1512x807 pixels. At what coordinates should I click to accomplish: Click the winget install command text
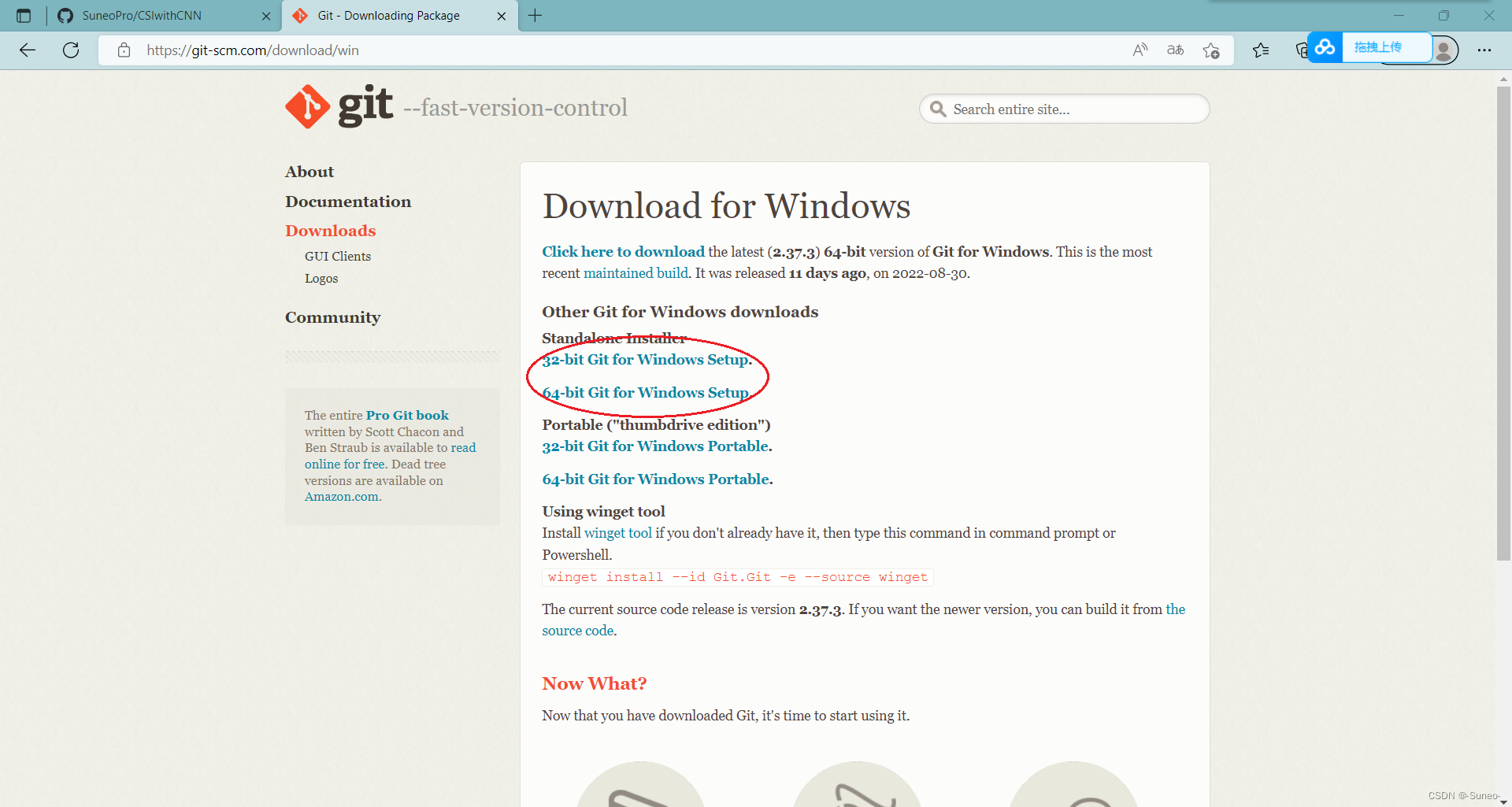(738, 577)
